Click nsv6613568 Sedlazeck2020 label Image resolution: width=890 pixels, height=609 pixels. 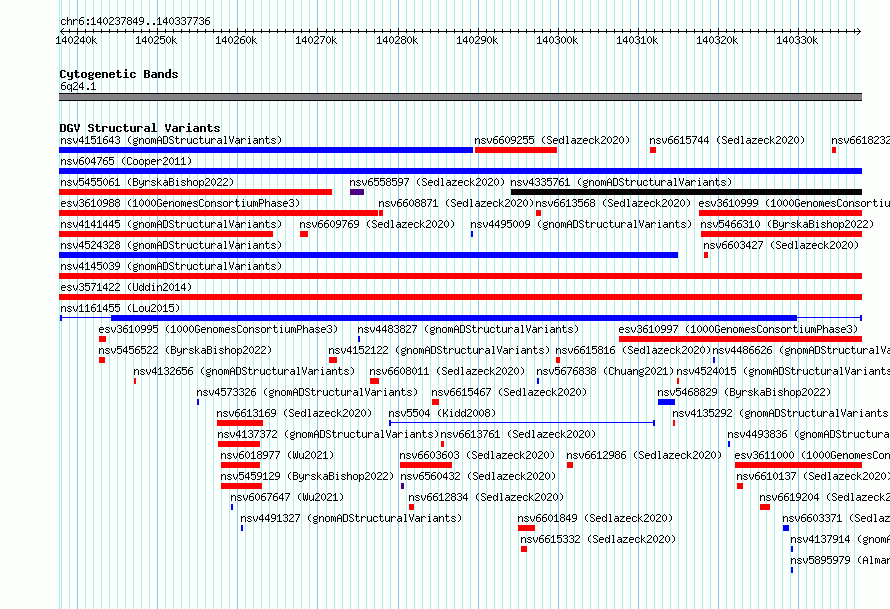pos(613,203)
